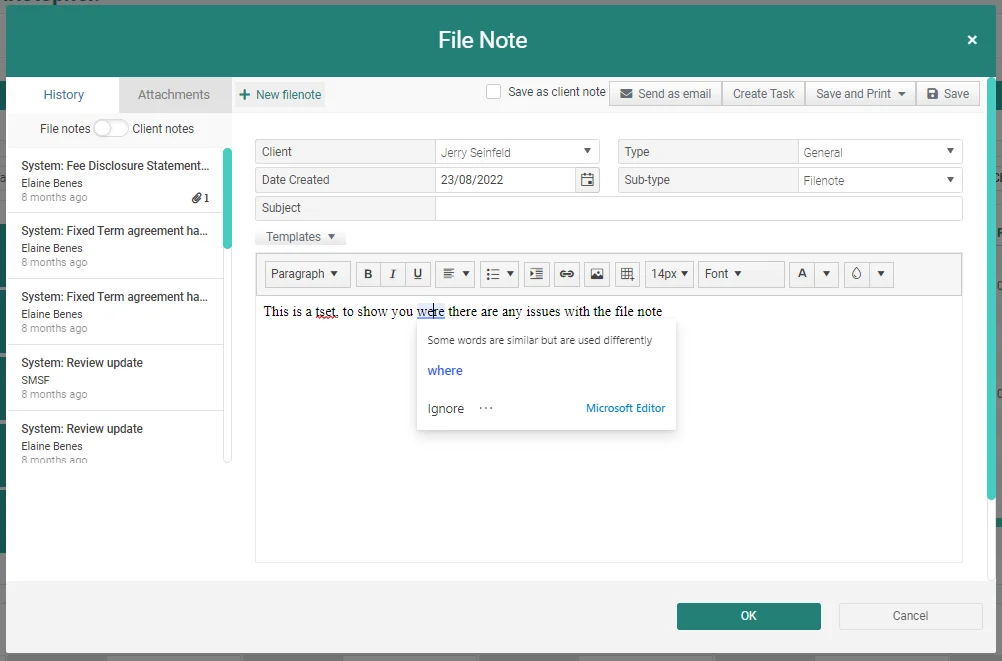Screen dimensions: 1002x661
Task: Insert an image into the note
Action: point(597,274)
